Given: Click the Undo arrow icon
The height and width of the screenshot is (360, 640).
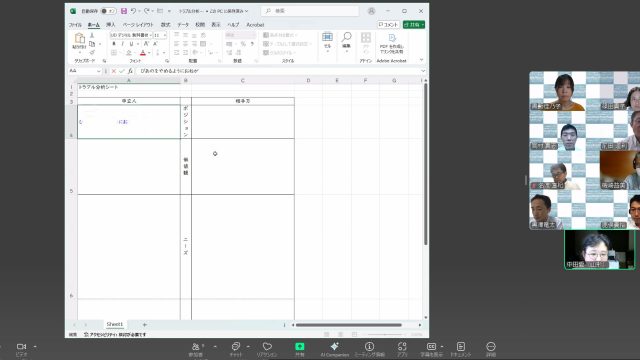Looking at the screenshot, I should 133,11.
